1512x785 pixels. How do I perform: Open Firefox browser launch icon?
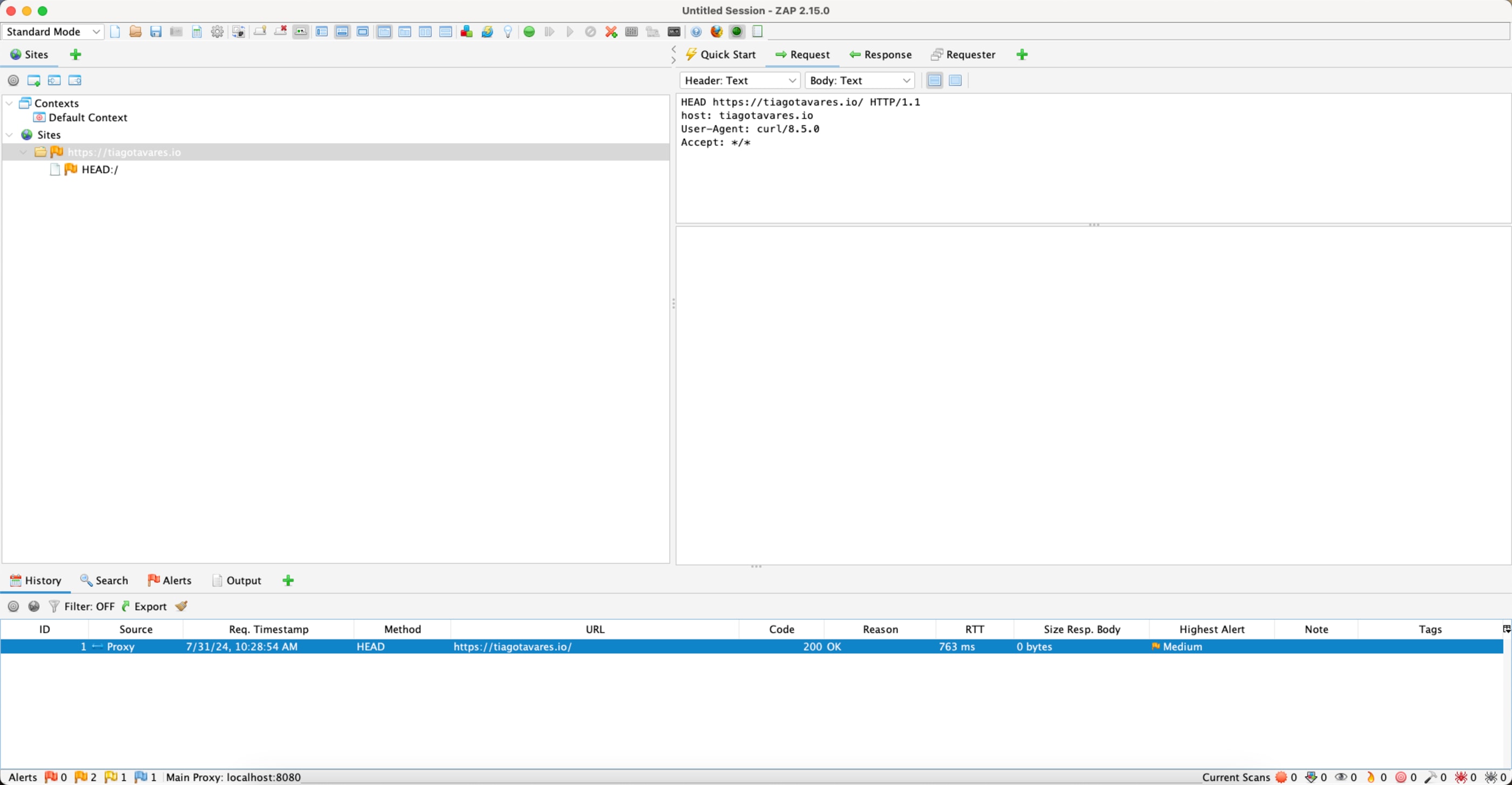(x=716, y=32)
